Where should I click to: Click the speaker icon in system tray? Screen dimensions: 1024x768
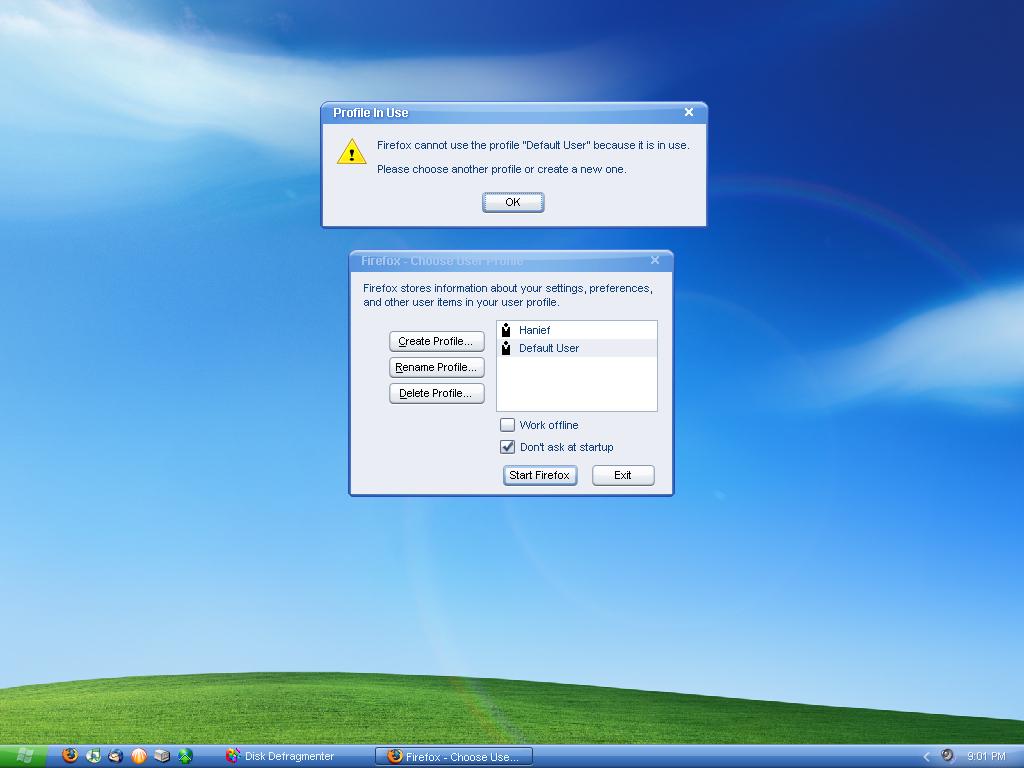tap(947, 756)
